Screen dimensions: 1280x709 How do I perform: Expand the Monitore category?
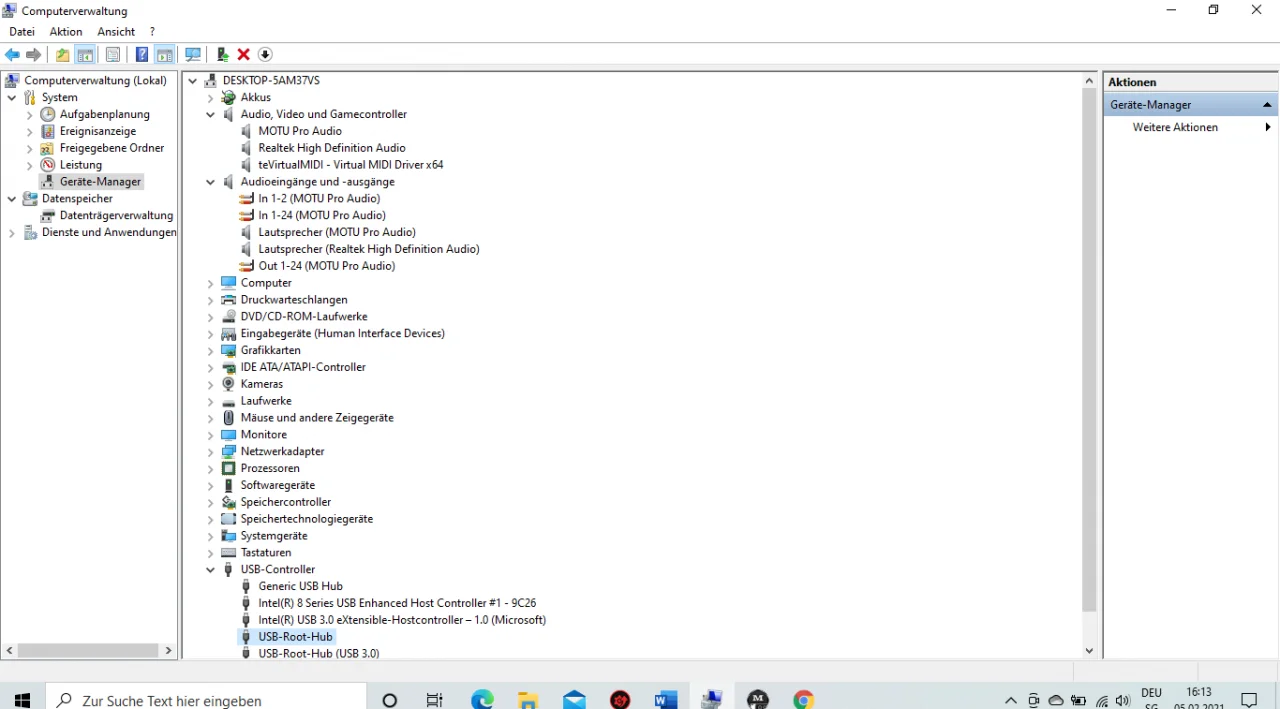tap(210, 435)
